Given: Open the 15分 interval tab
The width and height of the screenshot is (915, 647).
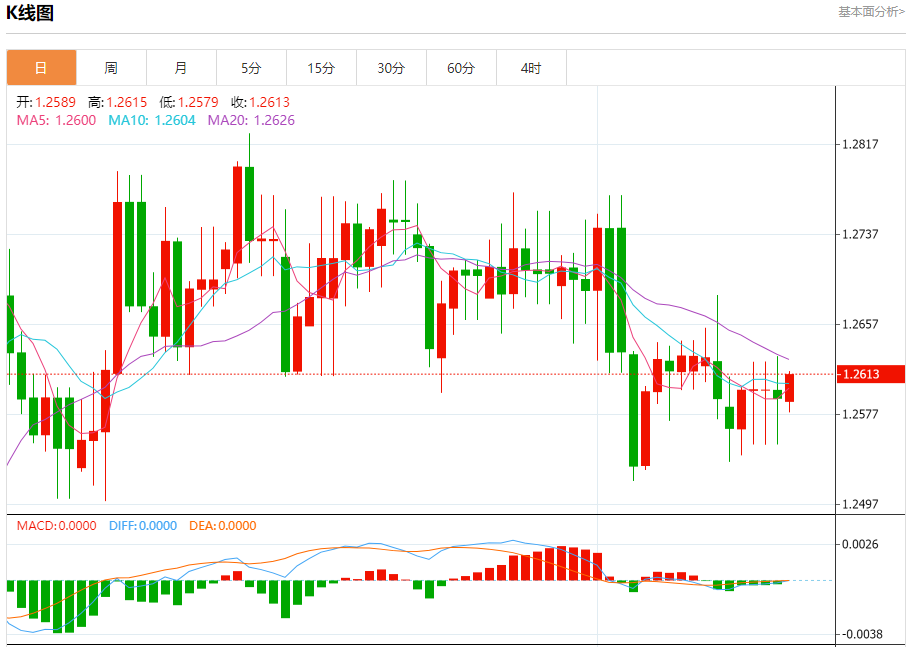Looking at the screenshot, I should 322,68.
